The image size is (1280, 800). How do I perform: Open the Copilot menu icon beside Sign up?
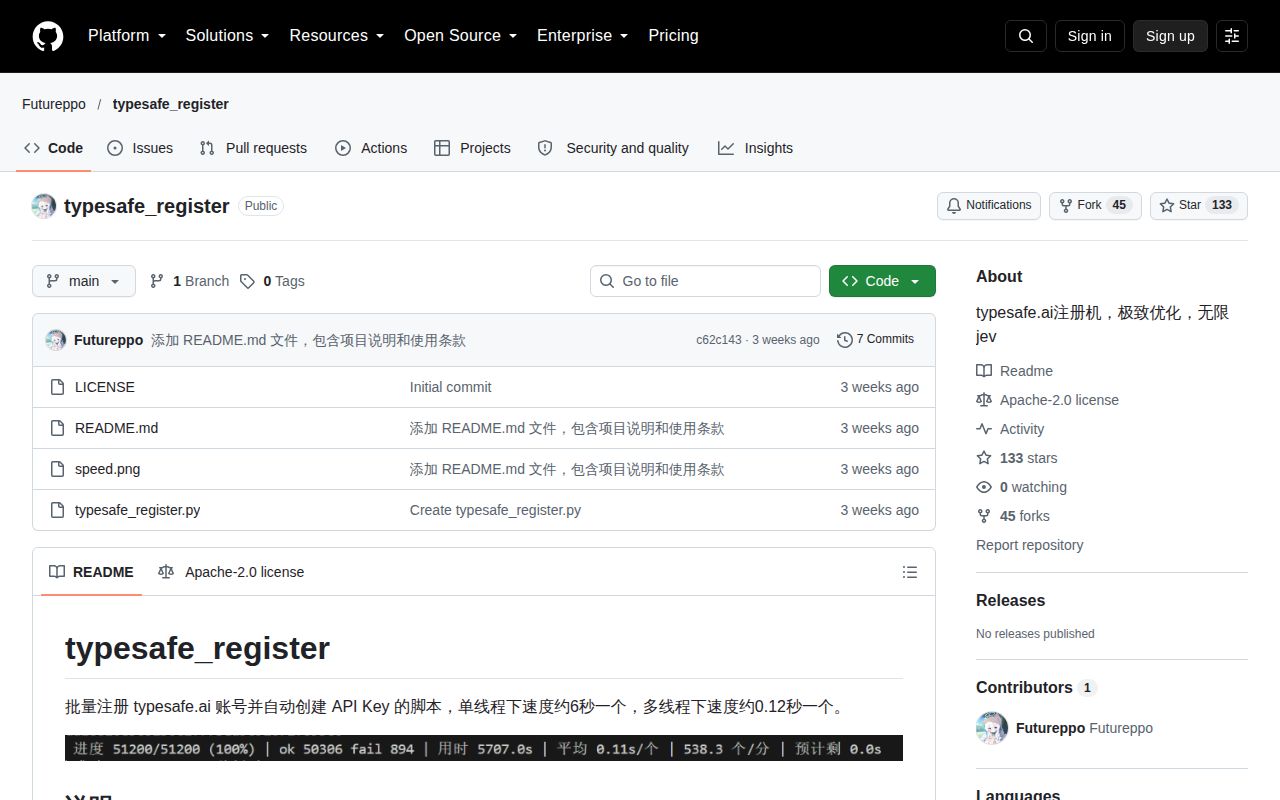click(x=1232, y=36)
